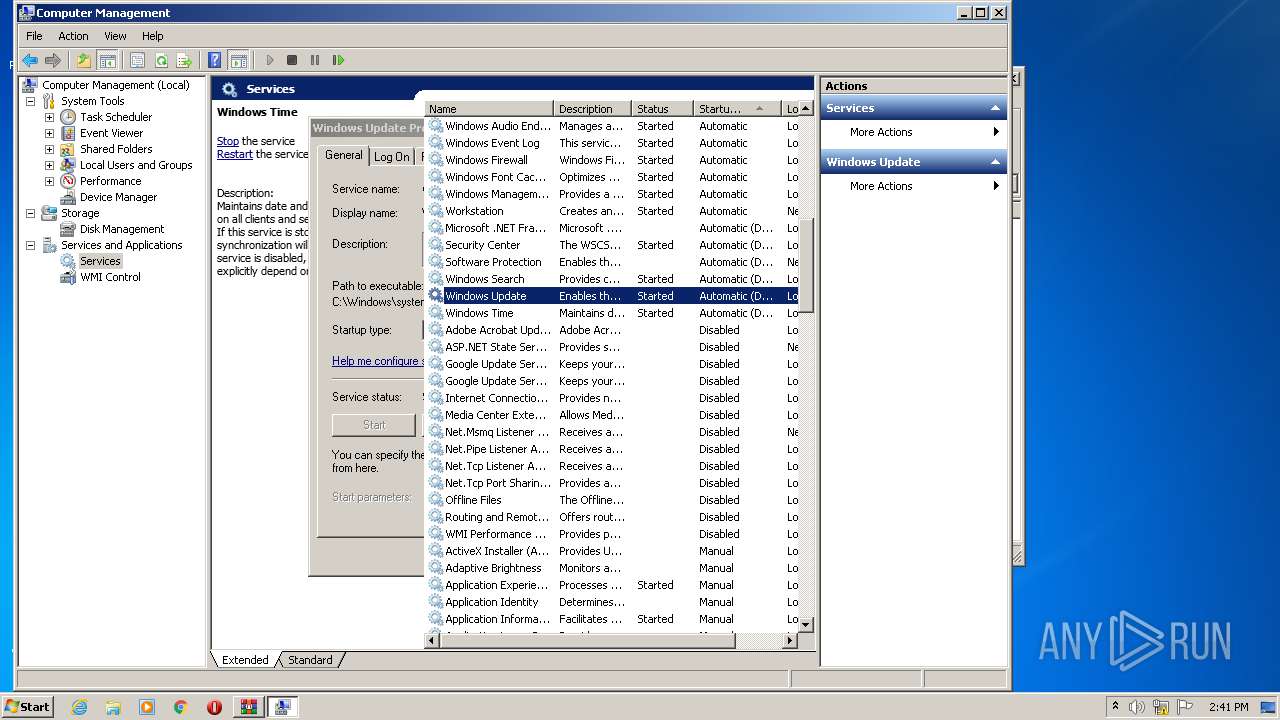Click the Start button in properties dialog
The image size is (1280, 720).
click(374, 425)
